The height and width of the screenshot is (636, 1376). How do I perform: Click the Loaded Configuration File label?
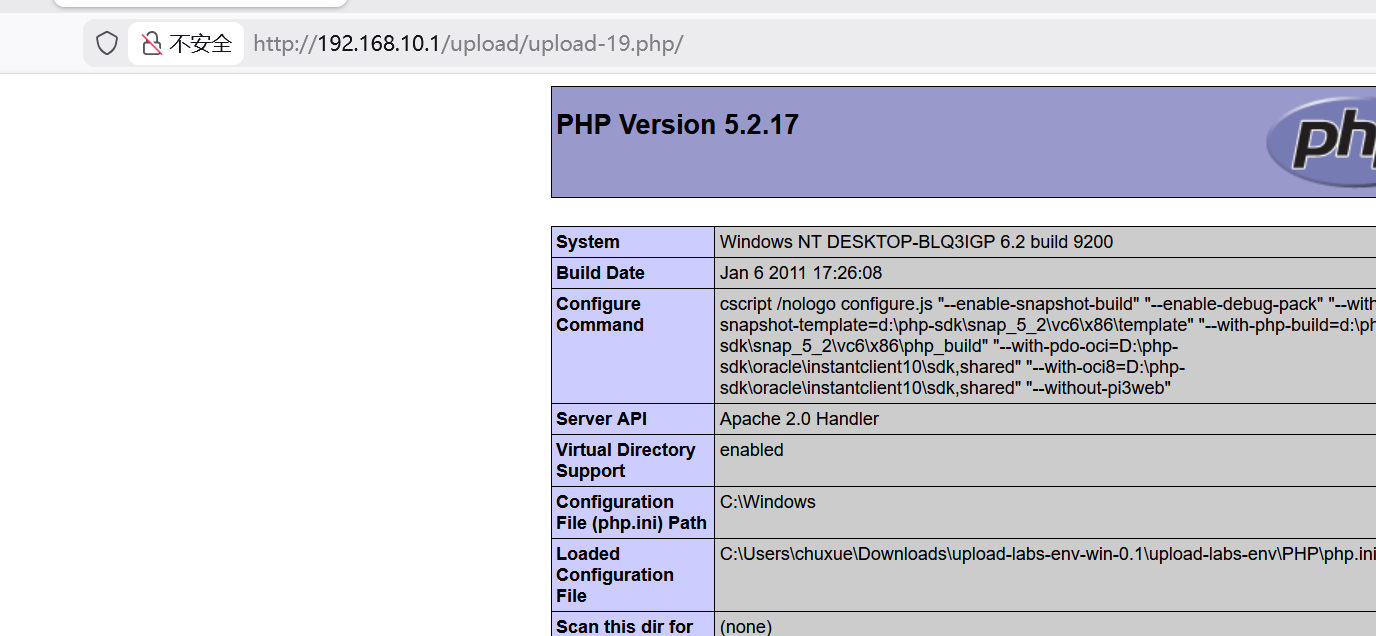click(615, 575)
